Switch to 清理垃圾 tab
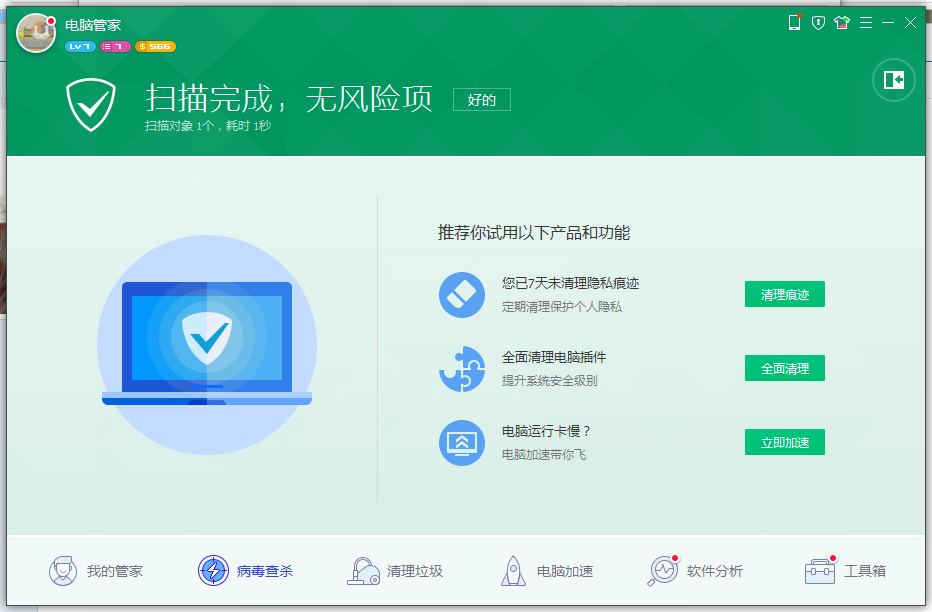The height and width of the screenshot is (612, 932). (x=395, y=571)
